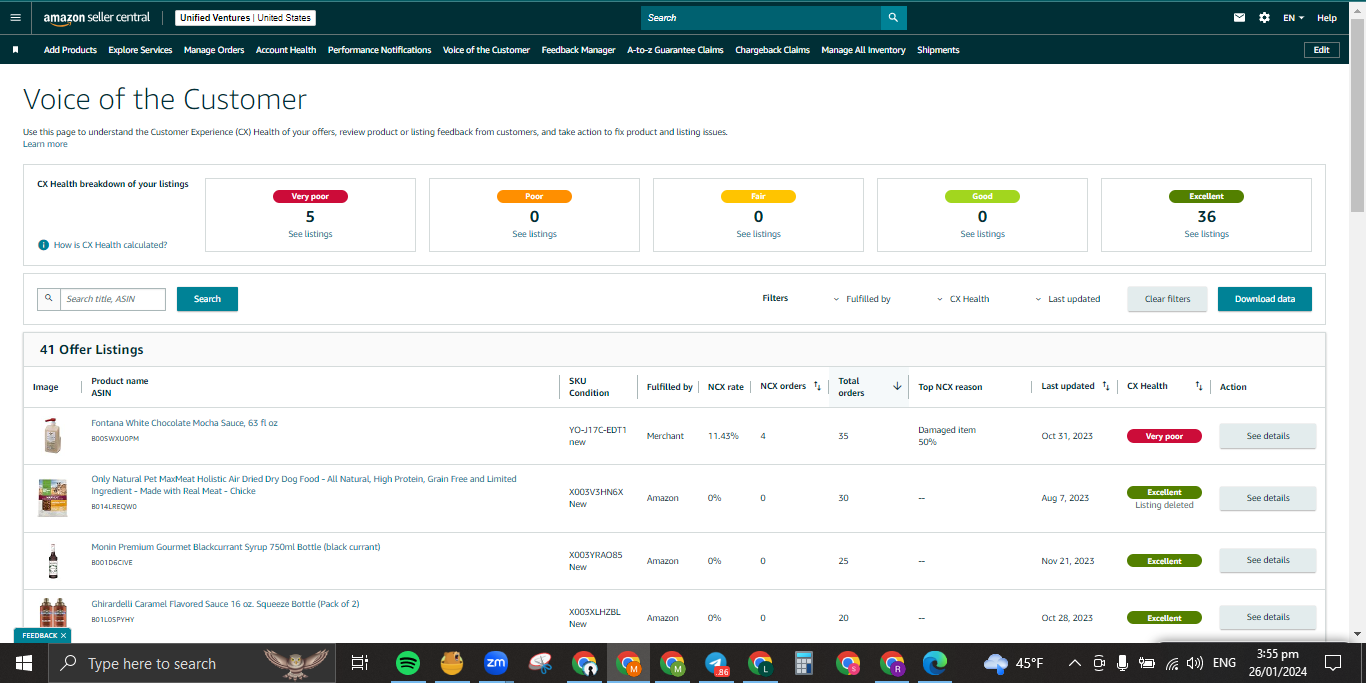1366x683 pixels.
Task: Open Spotify from the taskbar
Action: (x=407, y=663)
